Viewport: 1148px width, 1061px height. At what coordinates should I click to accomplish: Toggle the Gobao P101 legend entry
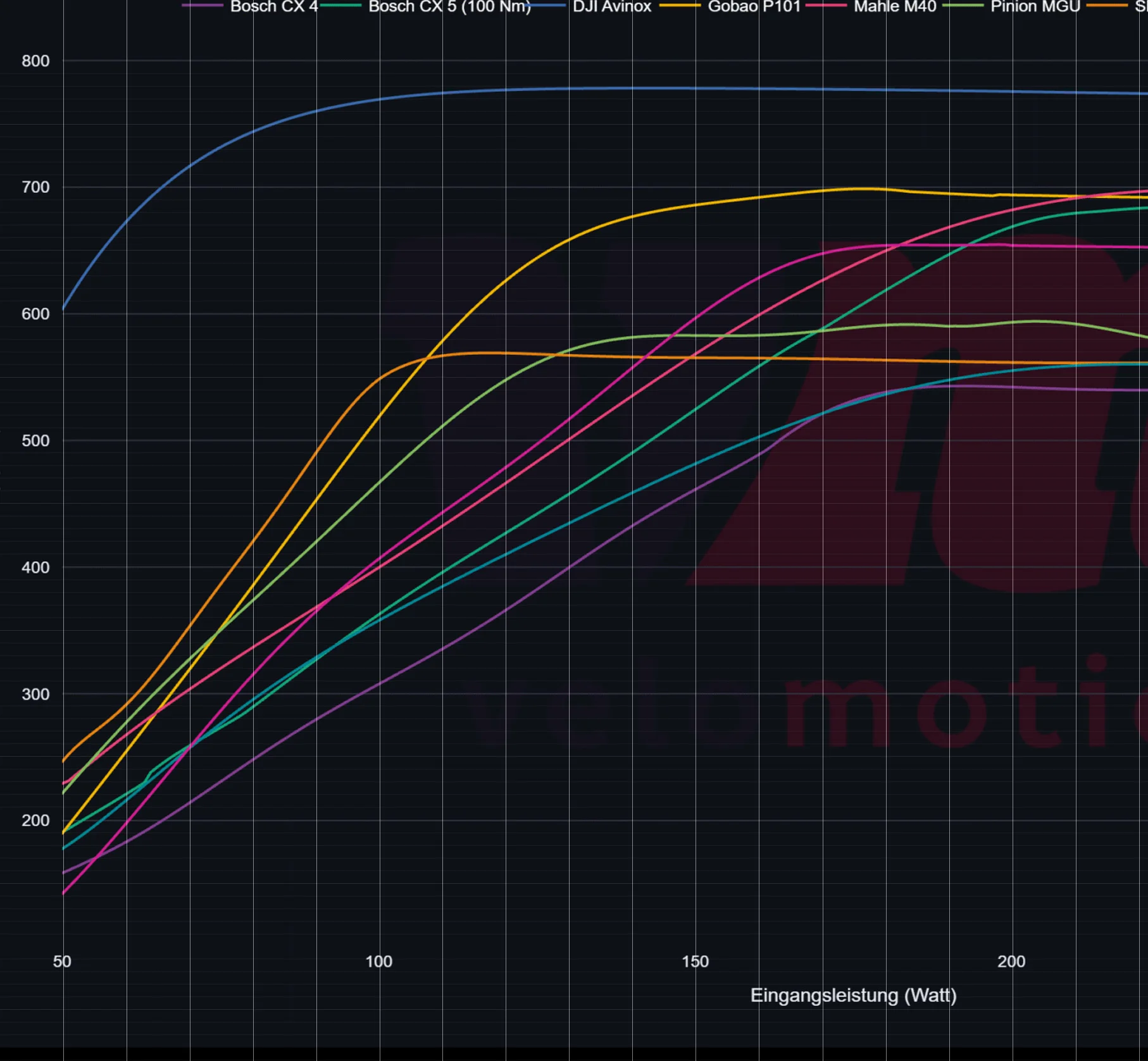[730, 6]
